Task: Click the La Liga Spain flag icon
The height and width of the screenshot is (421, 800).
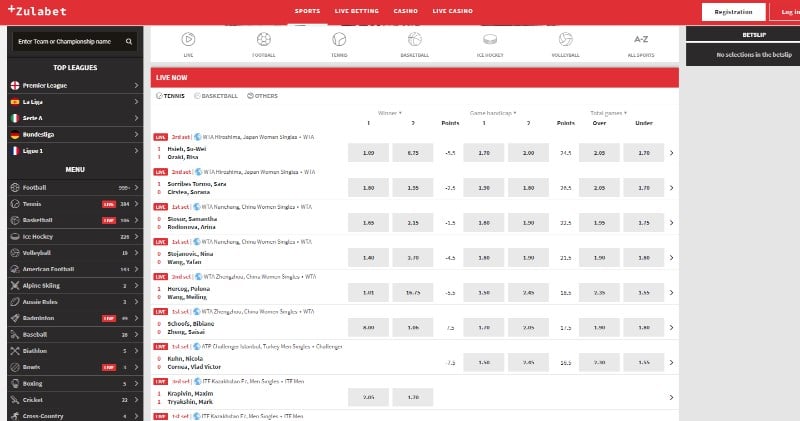Action: point(15,102)
